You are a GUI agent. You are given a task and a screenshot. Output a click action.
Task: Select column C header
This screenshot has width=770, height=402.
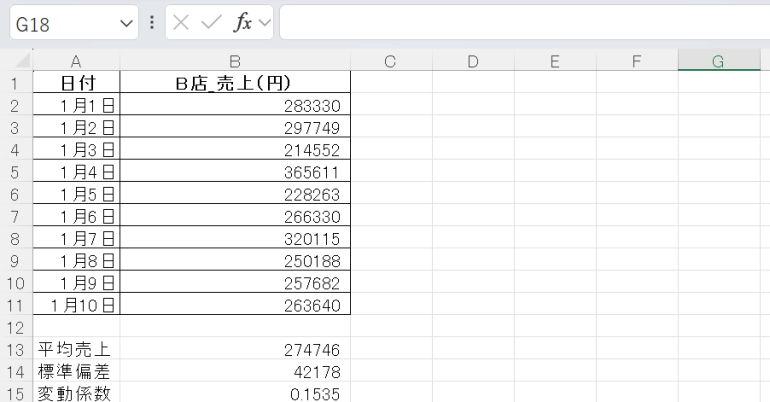tap(391, 61)
